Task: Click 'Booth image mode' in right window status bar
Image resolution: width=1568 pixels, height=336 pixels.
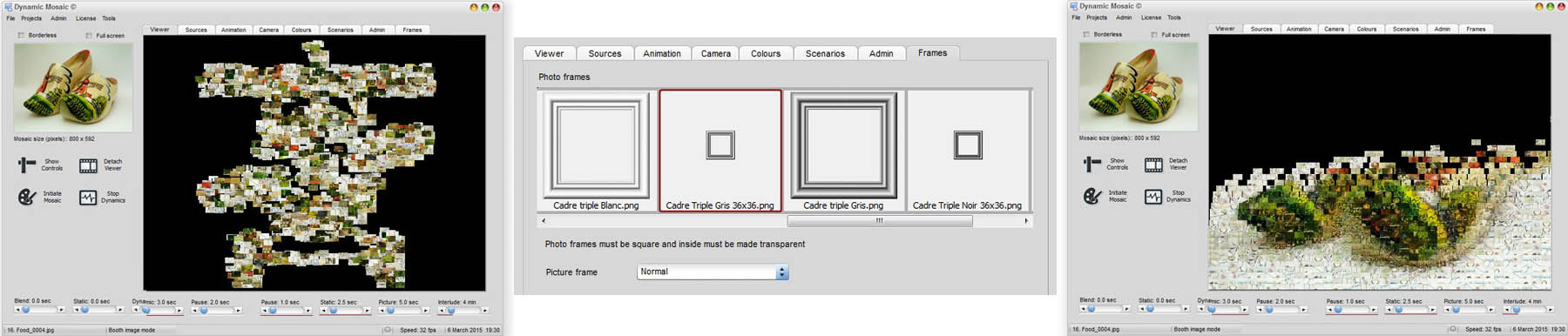Action: point(1197,330)
